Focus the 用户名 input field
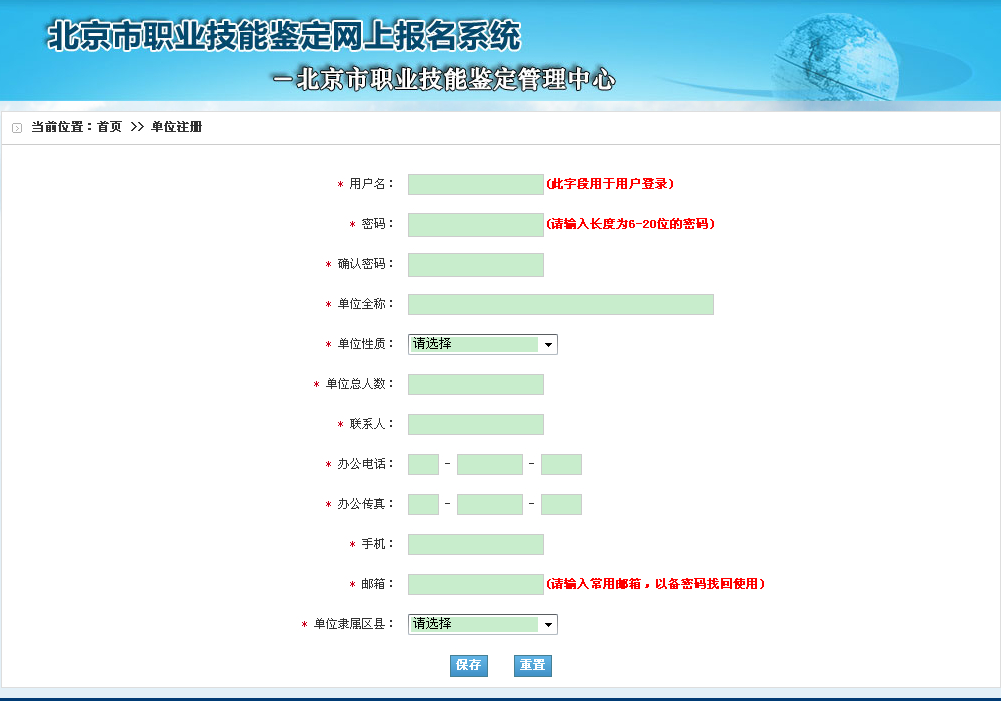This screenshot has width=1001, height=701. tap(476, 185)
